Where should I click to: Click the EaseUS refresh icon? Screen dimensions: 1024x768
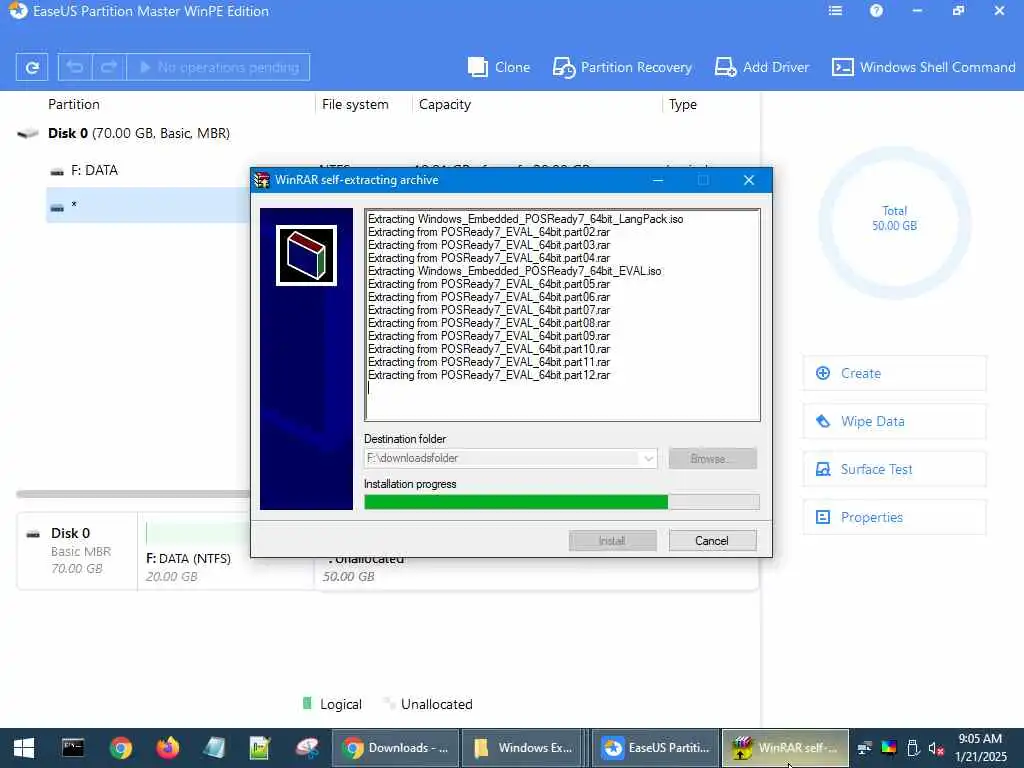[x=32, y=67]
